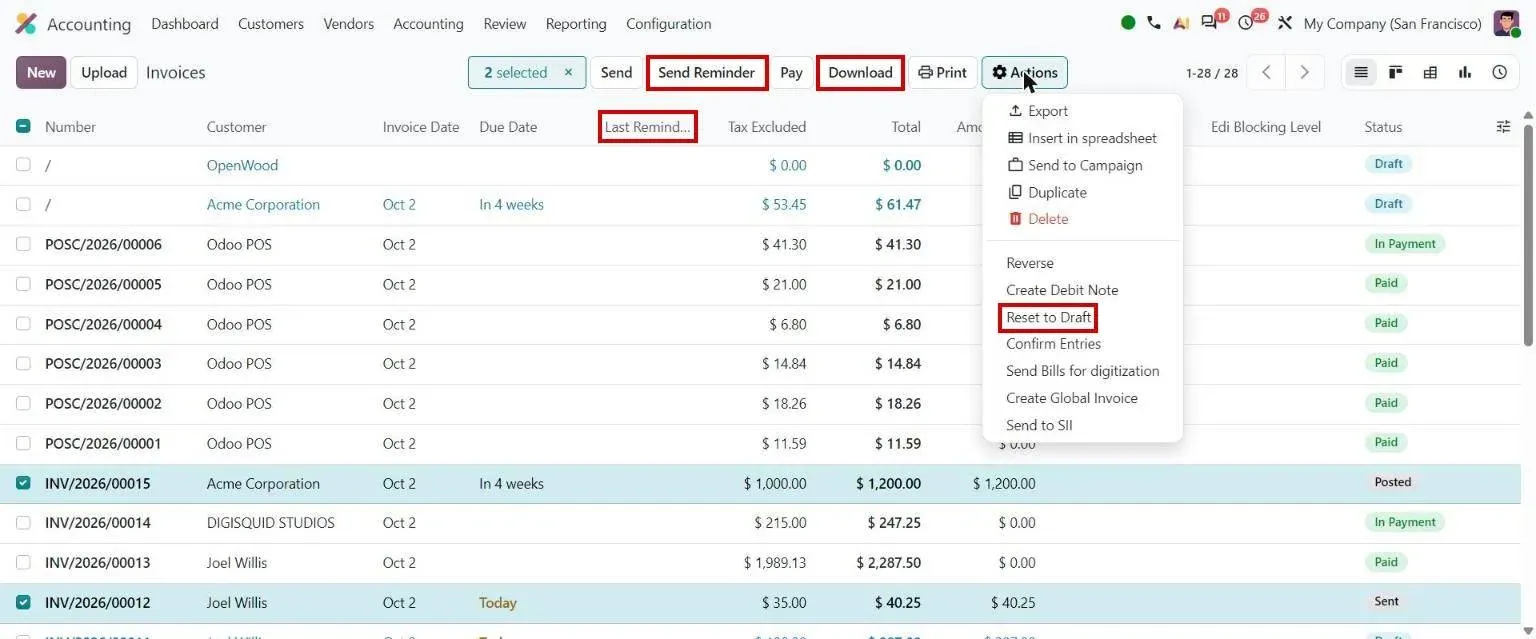Choose Reset to Draft
The height and width of the screenshot is (639, 1536).
pyautogui.click(x=1048, y=317)
